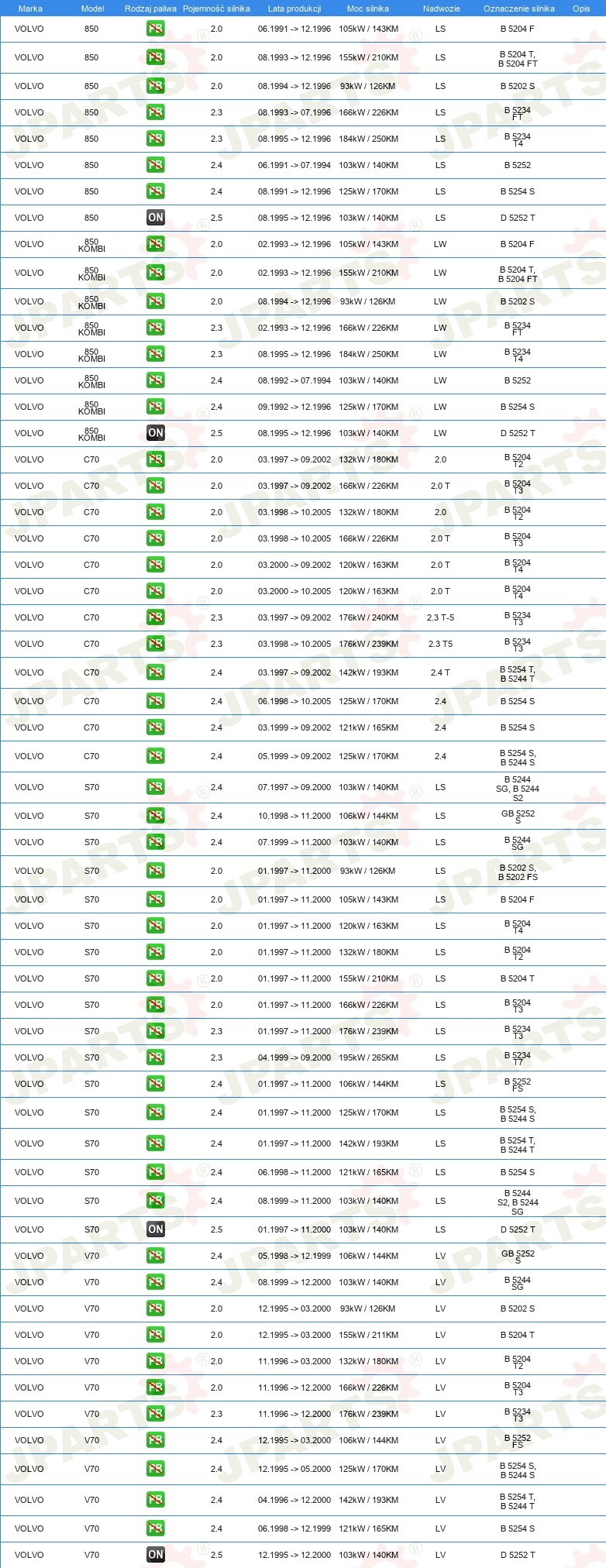Click the Marka column header
The image size is (606, 1568).
30,9
